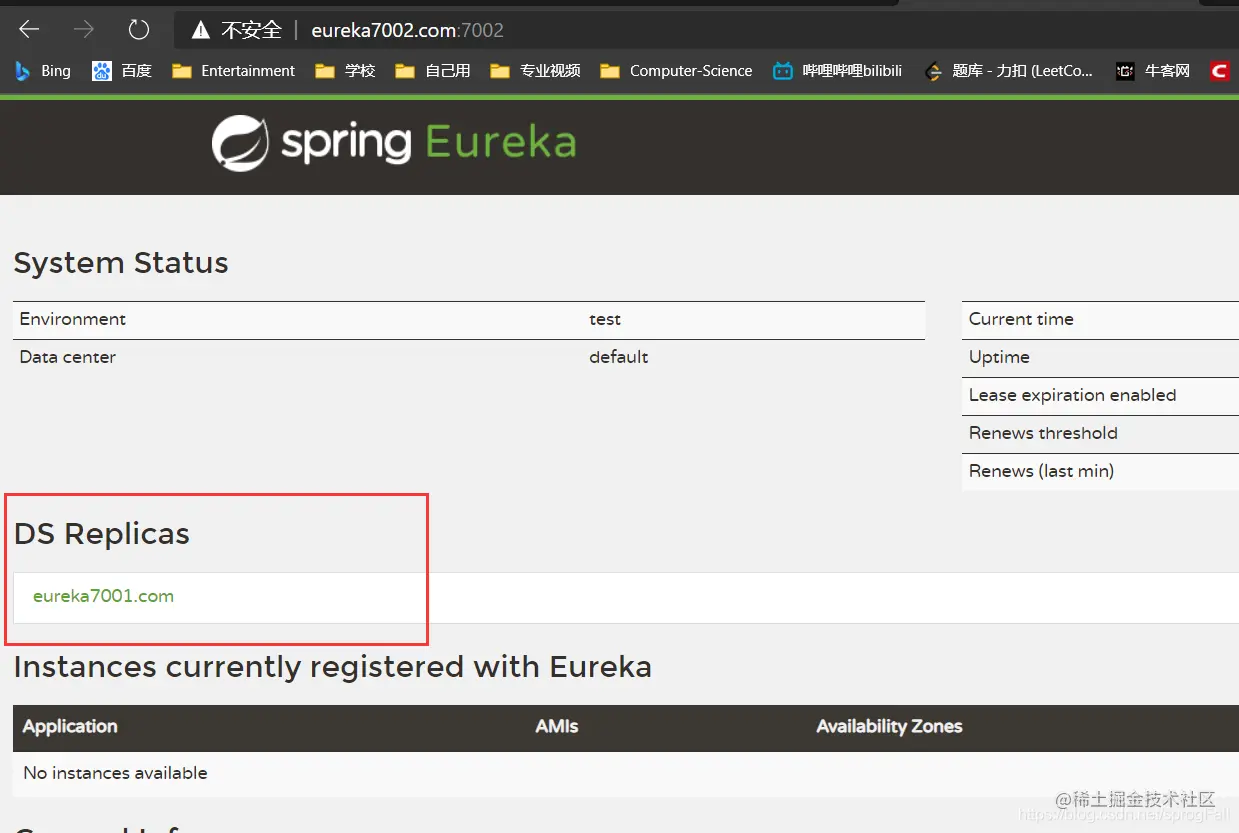
Task: Click the No instances available row
Action: coord(626,773)
